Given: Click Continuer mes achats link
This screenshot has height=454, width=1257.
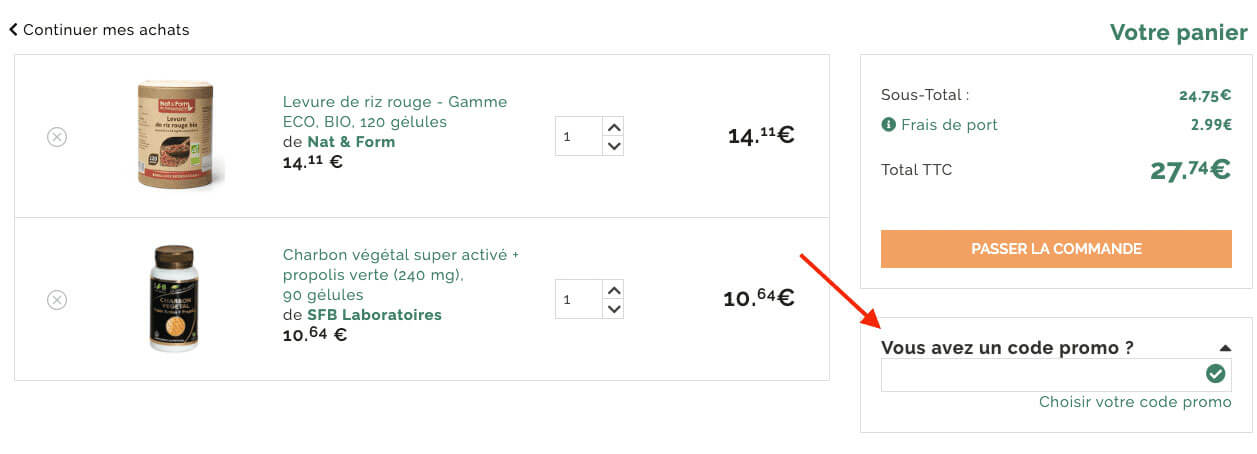Looking at the screenshot, I should (106, 30).
